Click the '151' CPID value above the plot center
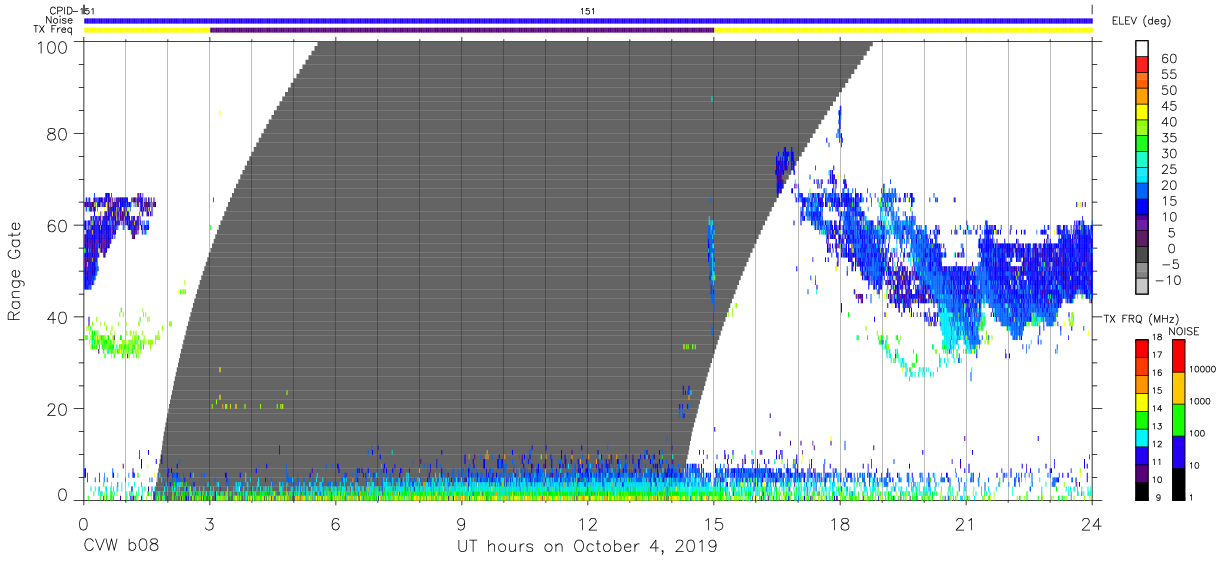The image size is (1228, 567). 588,10
